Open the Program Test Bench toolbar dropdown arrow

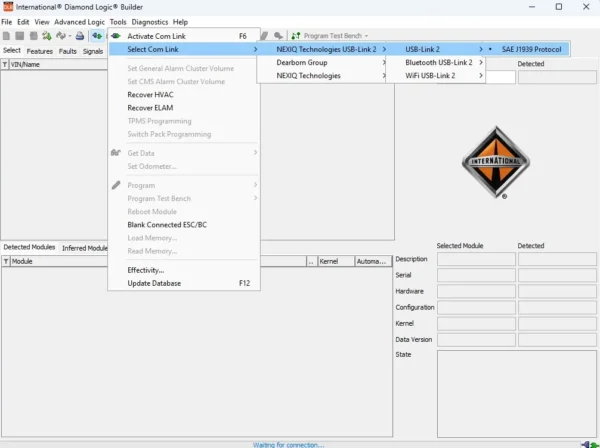(366, 36)
